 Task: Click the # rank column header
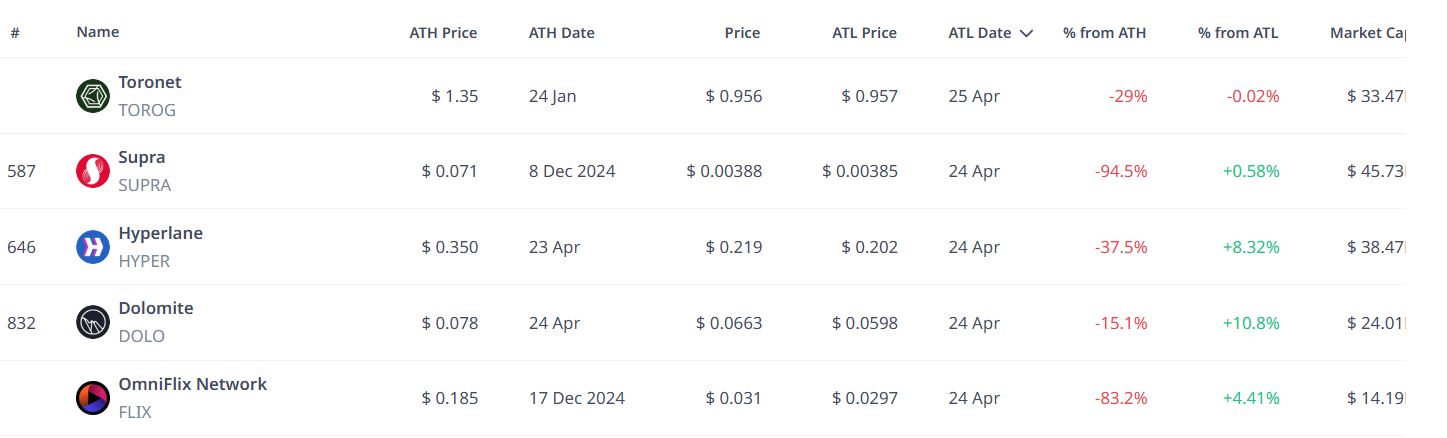[x=15, y=32]
